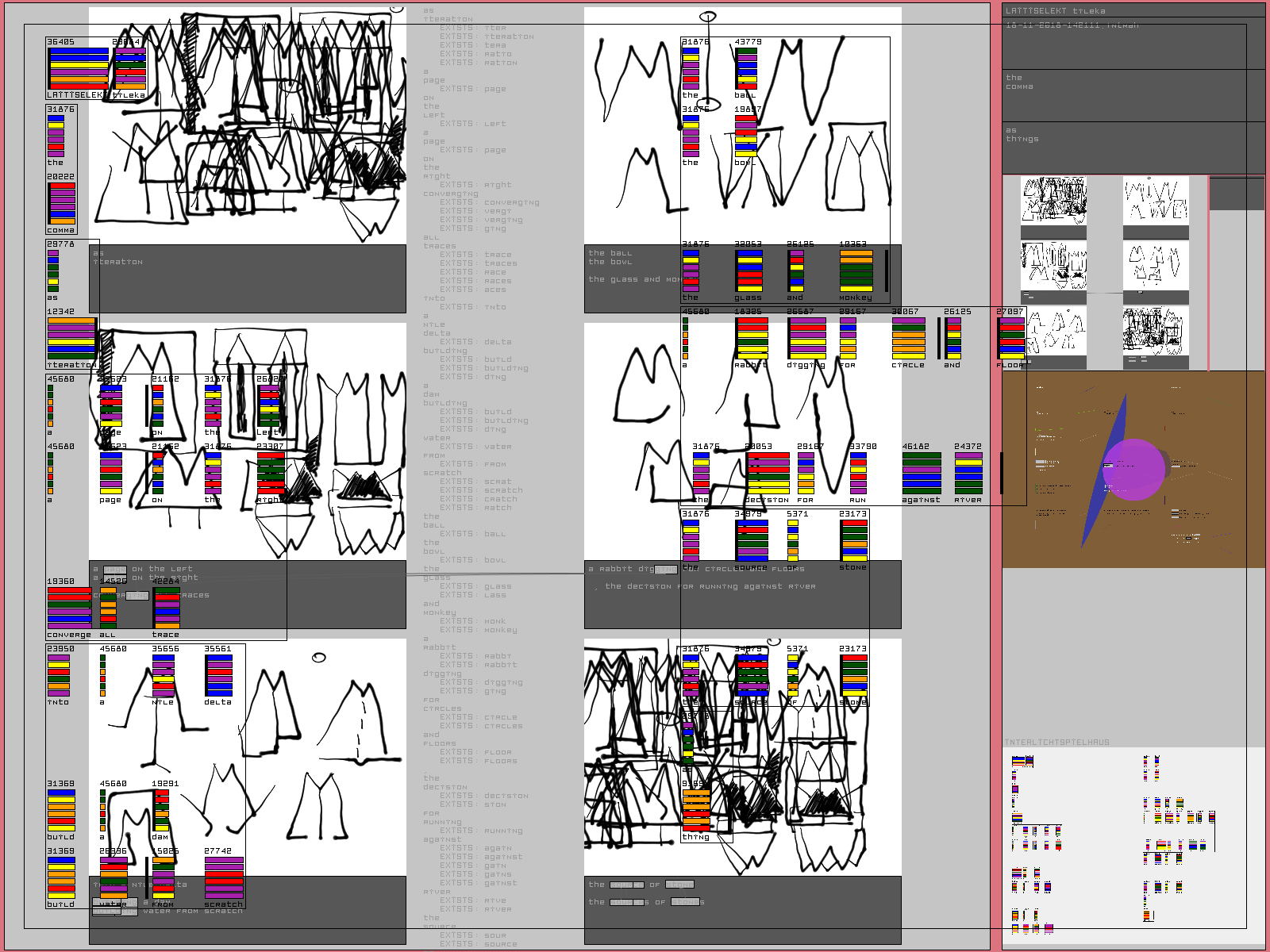Select the 'thing' color-bar glyph
The width and height of the screenshot is (1270, 952).
(x=696, y=809)
